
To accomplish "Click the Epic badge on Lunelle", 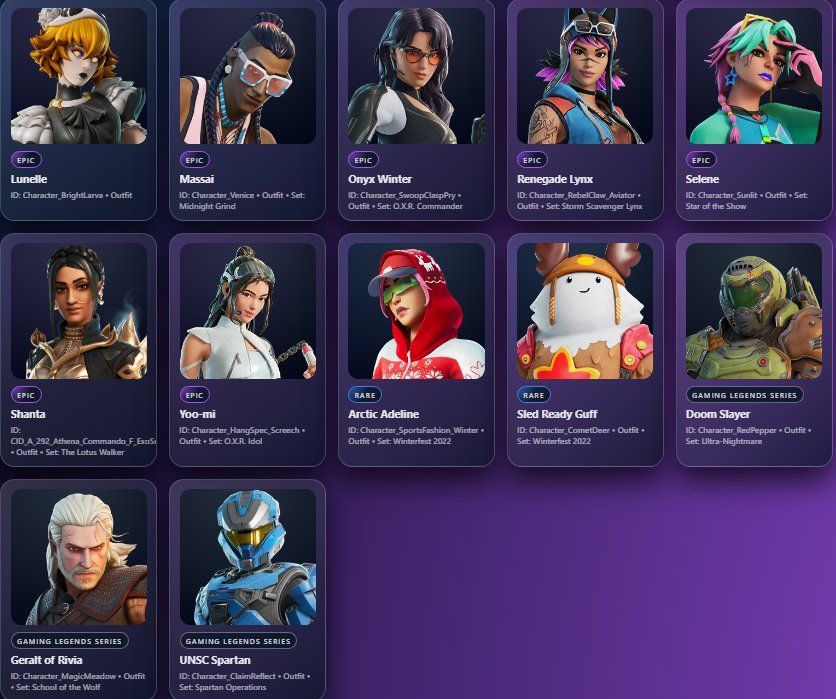I will (26, 160).
